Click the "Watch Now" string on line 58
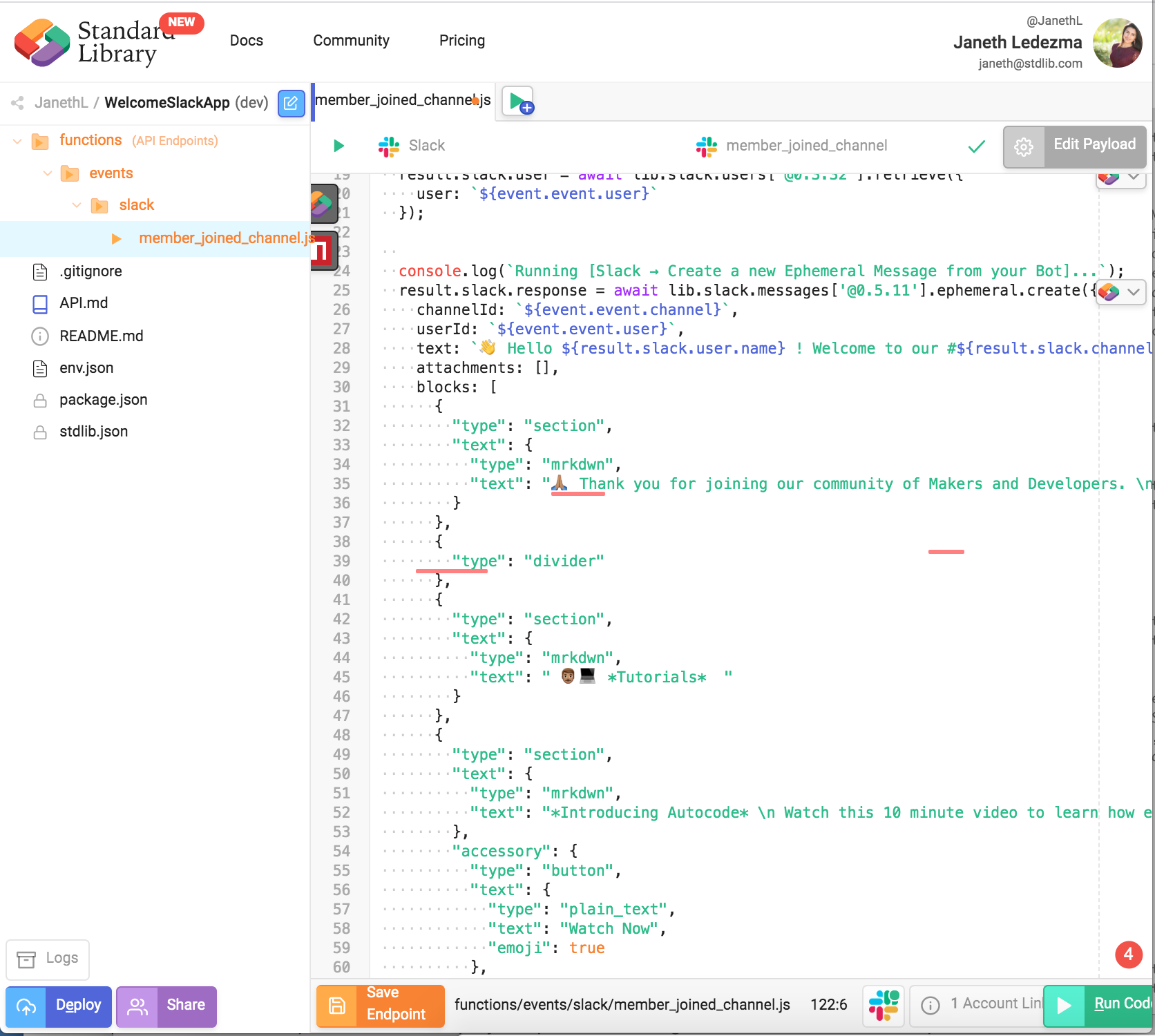Screen dimensions: 1155x1036 pyautogui.click(x=609, y=929)
